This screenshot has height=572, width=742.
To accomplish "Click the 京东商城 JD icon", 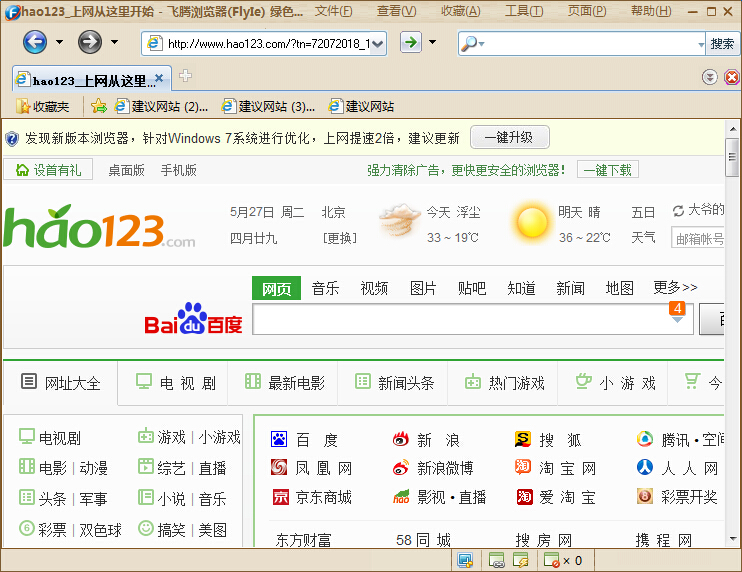I will (x=281, y=497).
